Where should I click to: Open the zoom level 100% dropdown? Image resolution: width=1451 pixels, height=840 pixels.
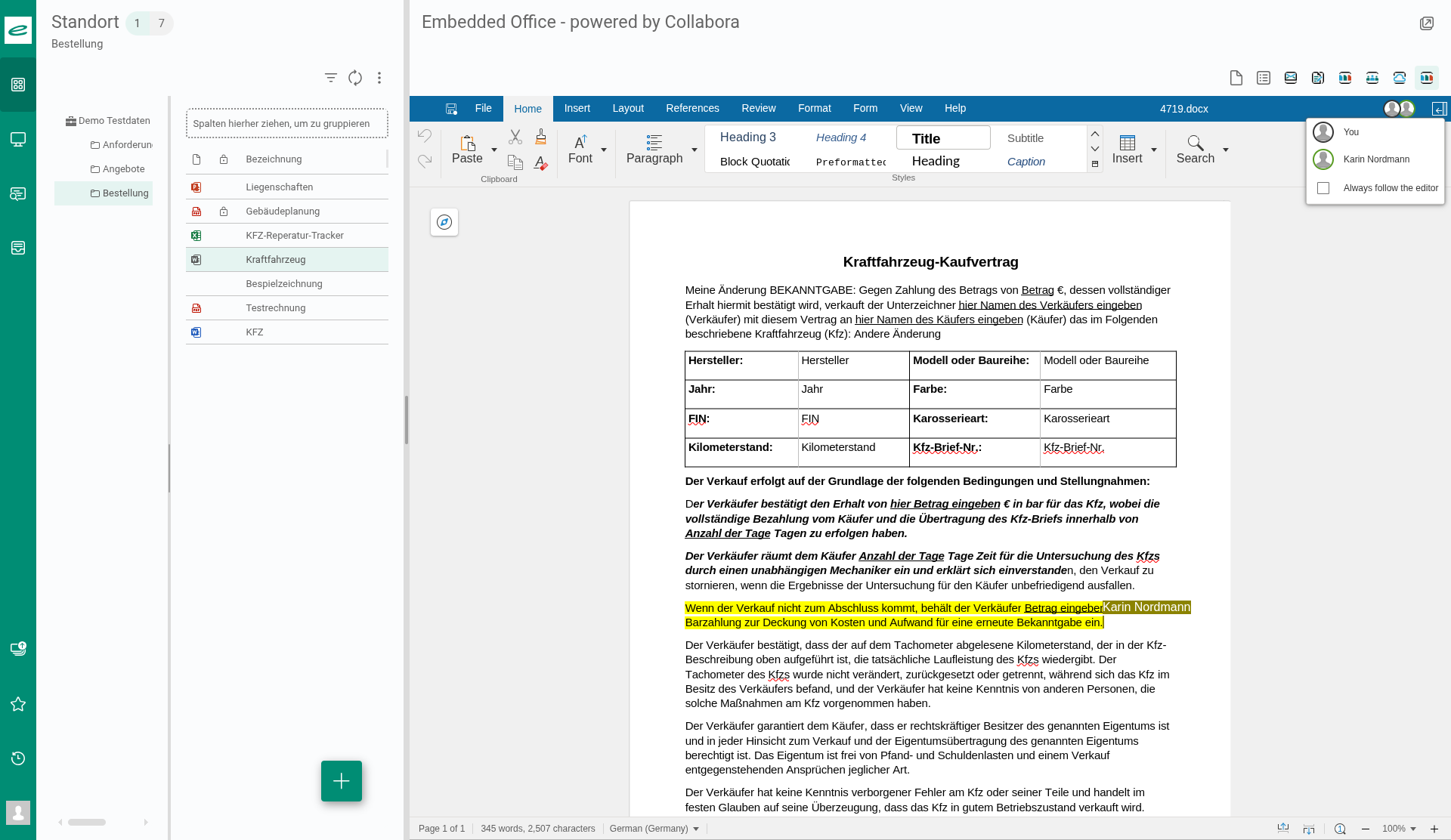tap(1399, 829)
